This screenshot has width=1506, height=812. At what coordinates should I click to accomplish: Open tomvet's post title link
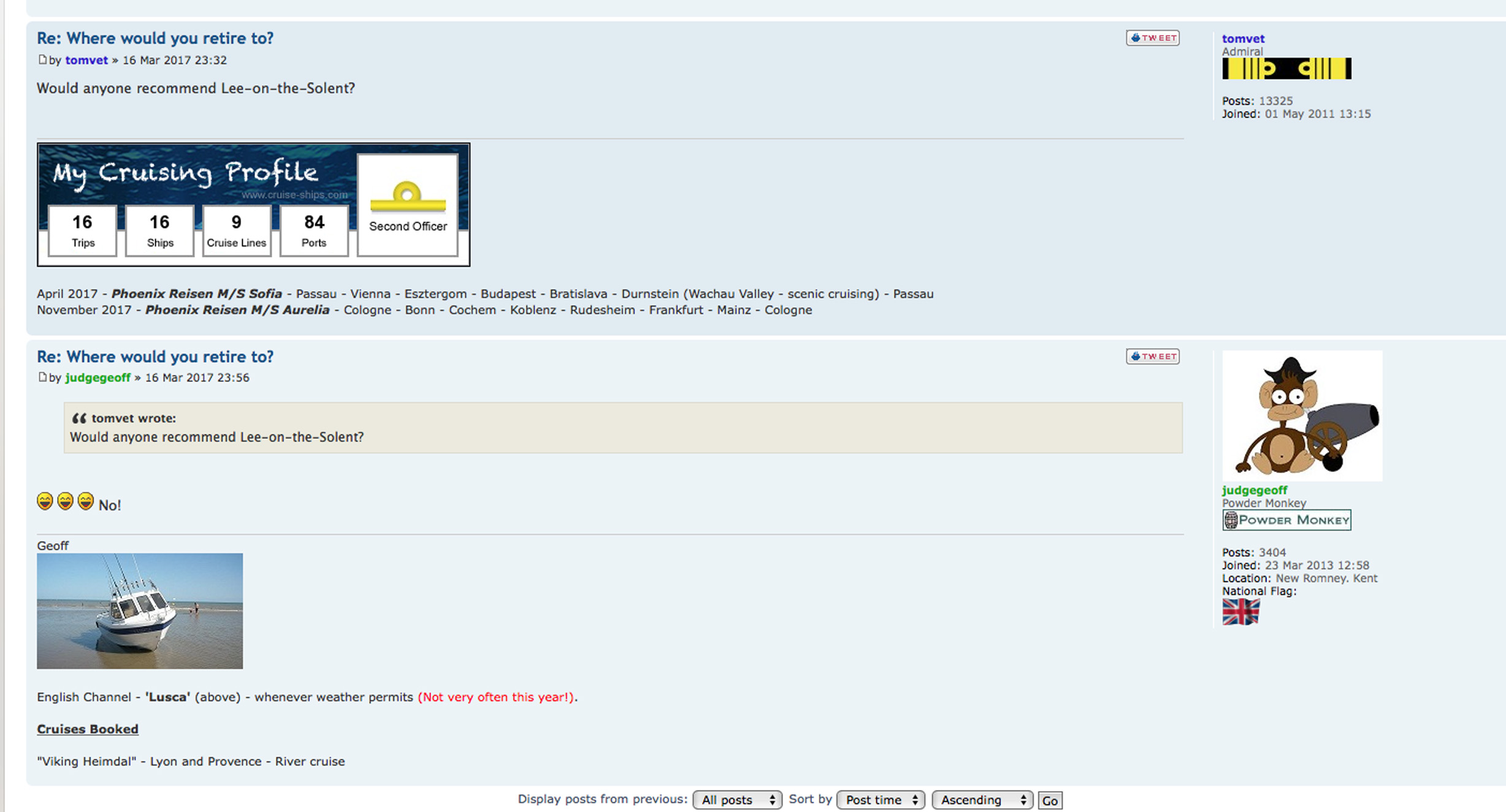tap(155, 38)
